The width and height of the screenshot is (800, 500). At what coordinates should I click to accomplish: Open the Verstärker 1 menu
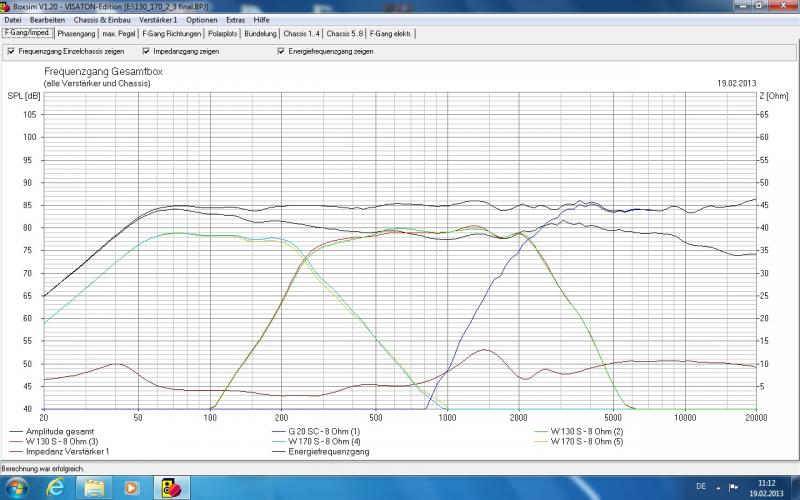pos(158,19)
